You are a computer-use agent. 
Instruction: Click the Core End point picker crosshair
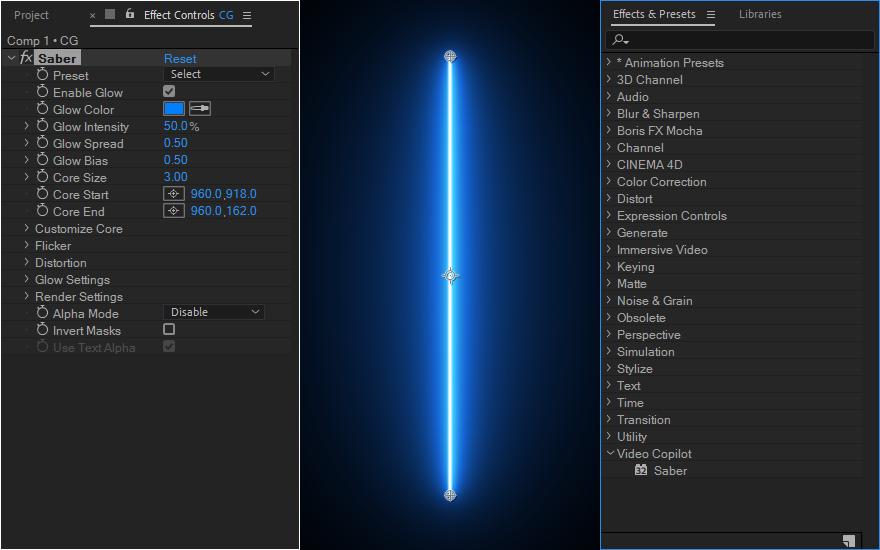[x=174, y=211]
